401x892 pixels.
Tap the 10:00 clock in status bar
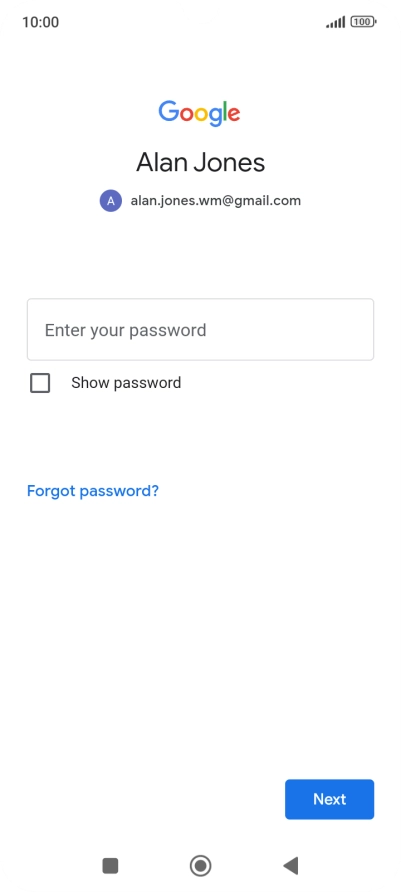[x=40, y=22]
